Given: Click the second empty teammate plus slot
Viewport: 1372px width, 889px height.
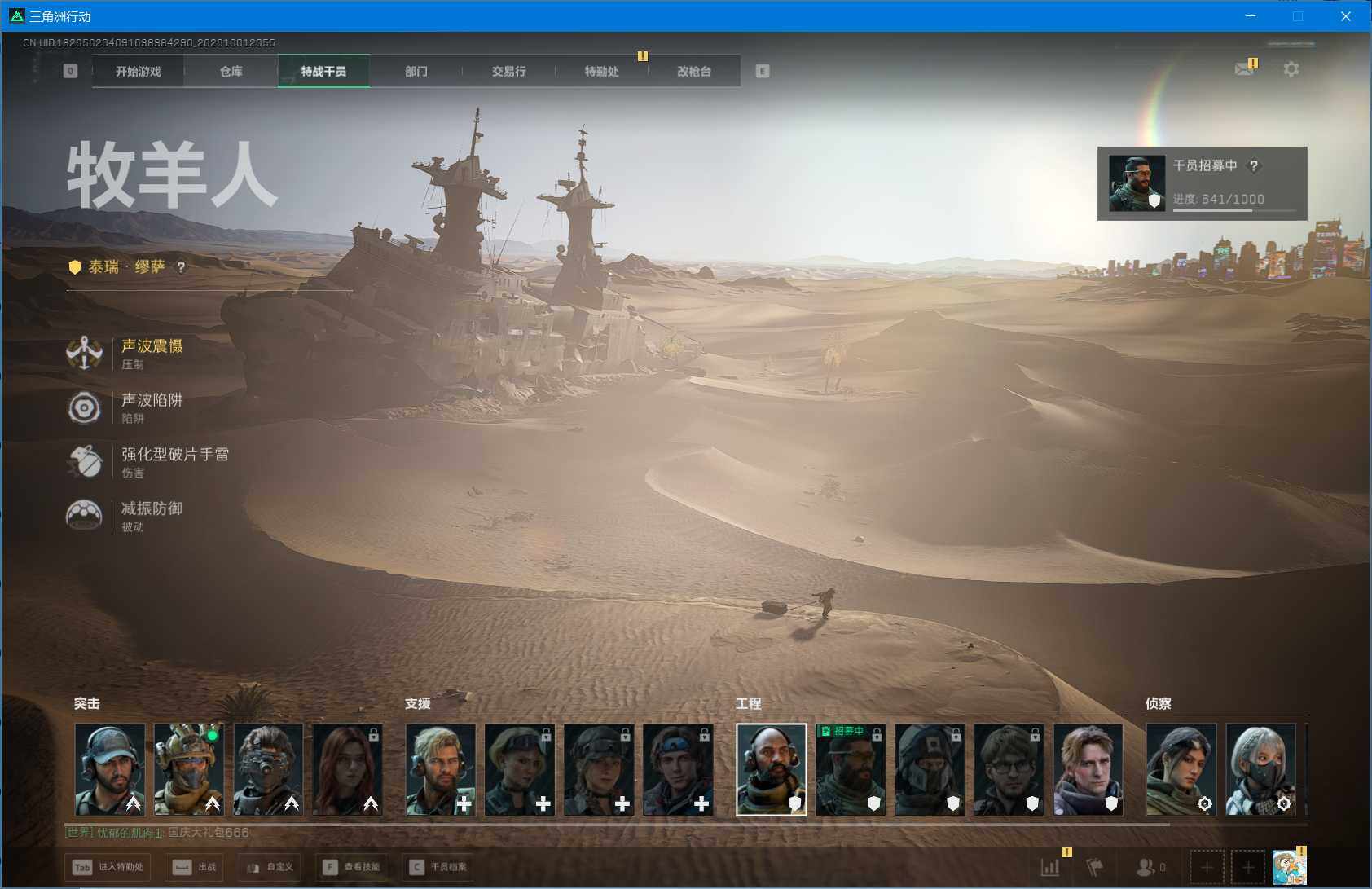Looking at the screenshot, I should coord(1248,867).
